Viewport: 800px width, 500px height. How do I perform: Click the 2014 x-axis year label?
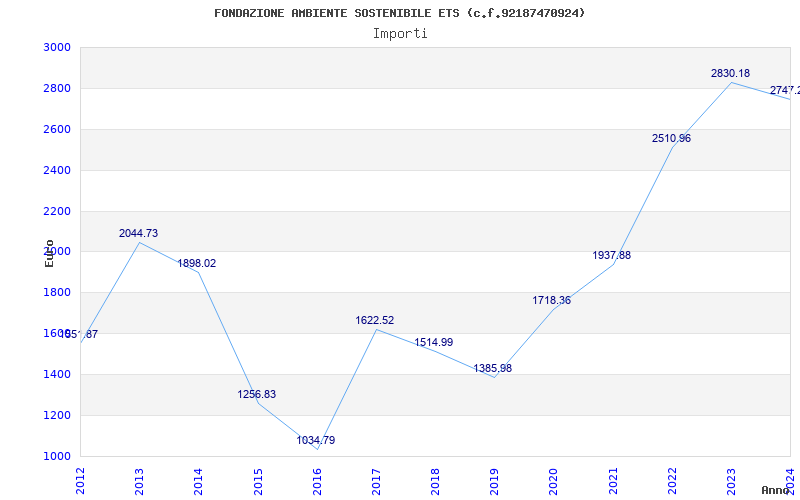click(x=198, y=481)
